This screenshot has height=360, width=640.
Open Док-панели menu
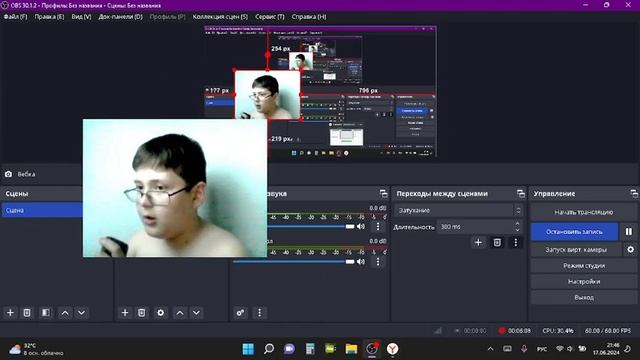pos(120,17)
